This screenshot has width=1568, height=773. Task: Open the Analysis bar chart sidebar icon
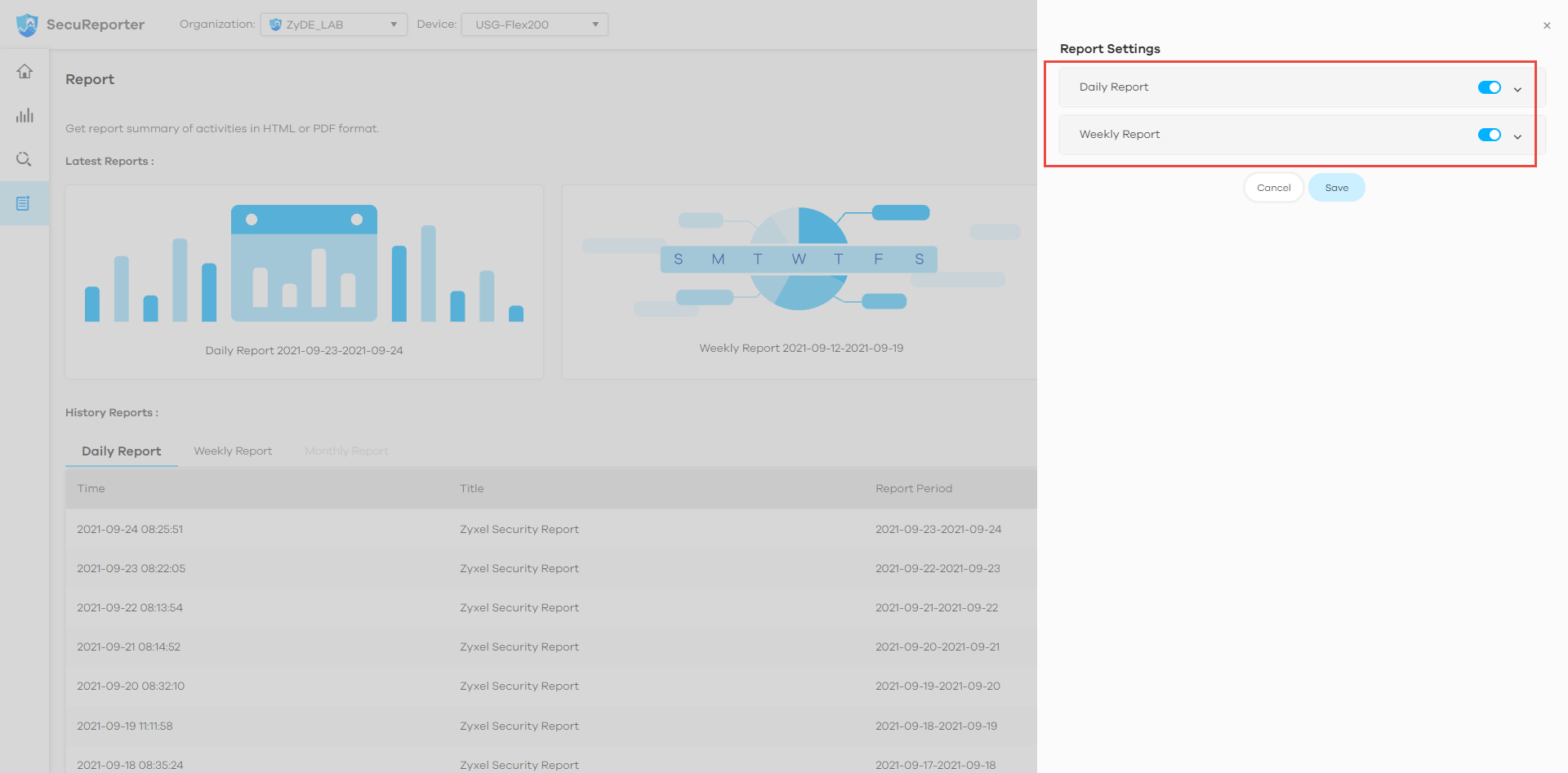[24, 115]
